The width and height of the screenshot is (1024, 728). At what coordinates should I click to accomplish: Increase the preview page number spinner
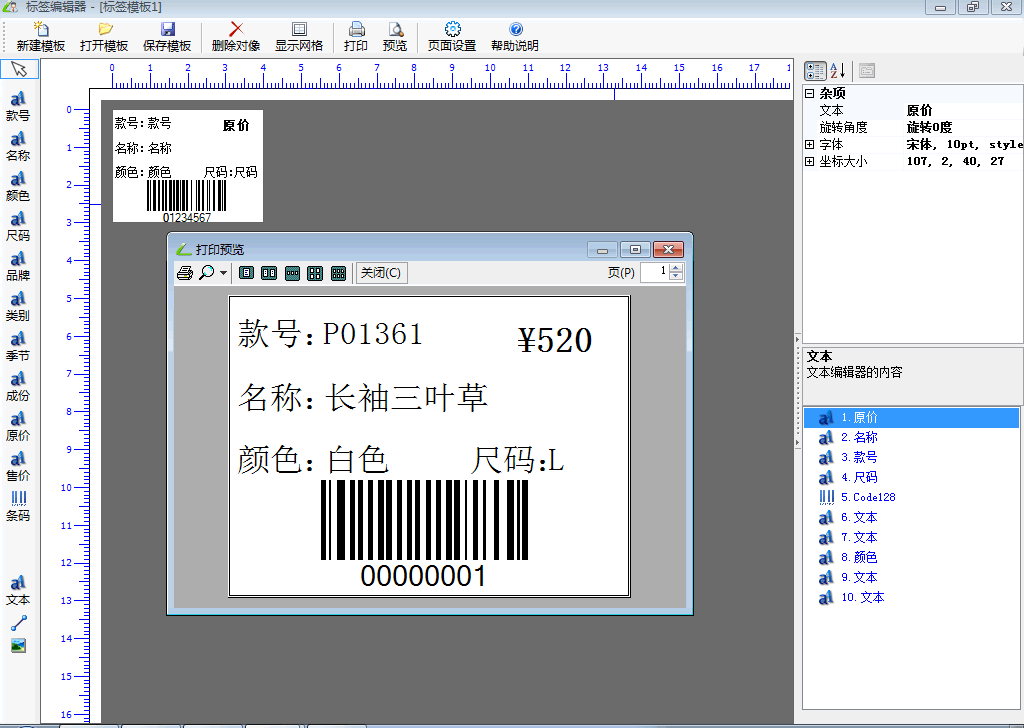(x=677, y=268)
